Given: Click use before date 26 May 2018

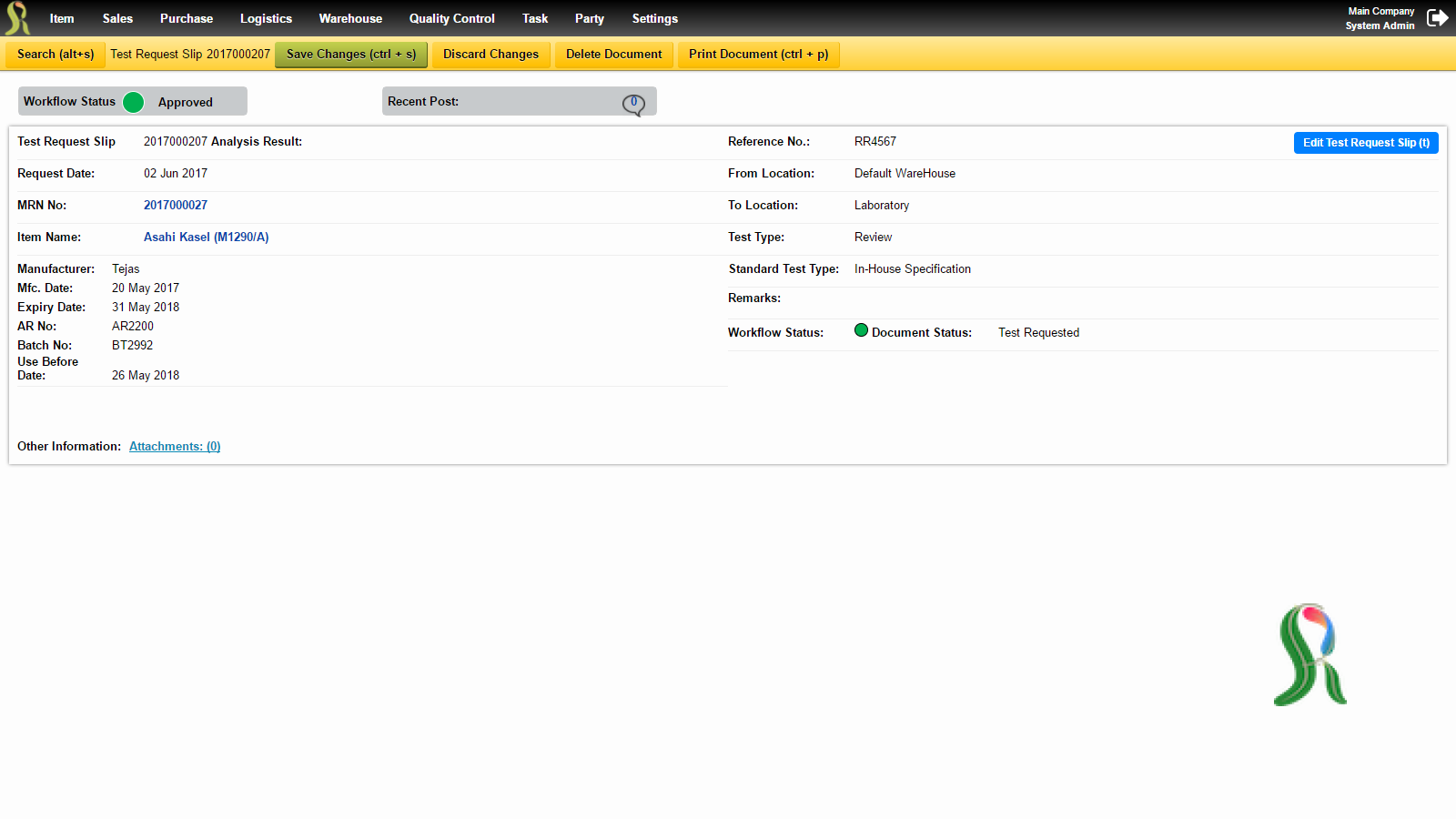Looking at the screenshot, I should [146, 376].
